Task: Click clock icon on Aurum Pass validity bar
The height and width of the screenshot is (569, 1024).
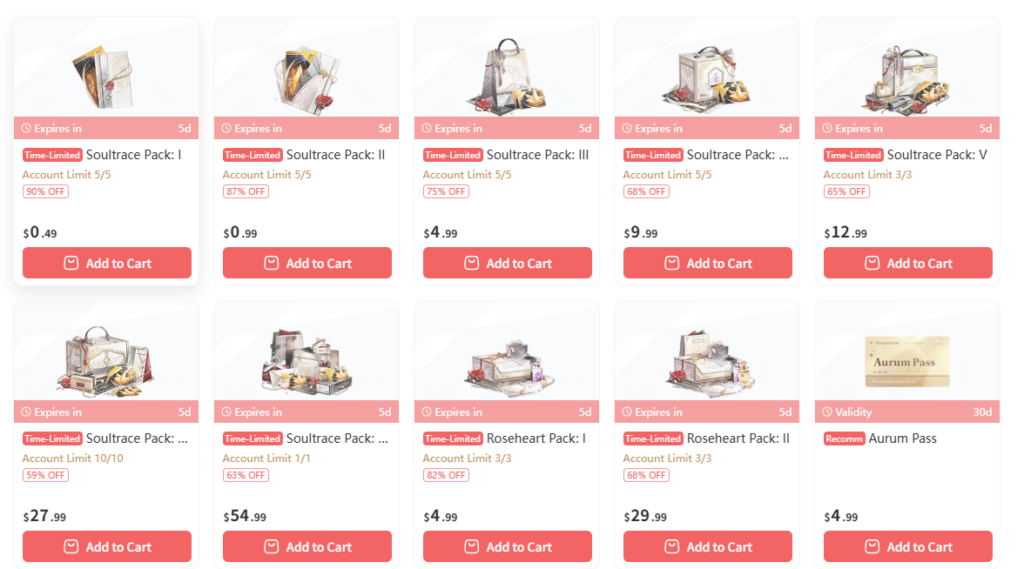Action: tap(827, 412)
